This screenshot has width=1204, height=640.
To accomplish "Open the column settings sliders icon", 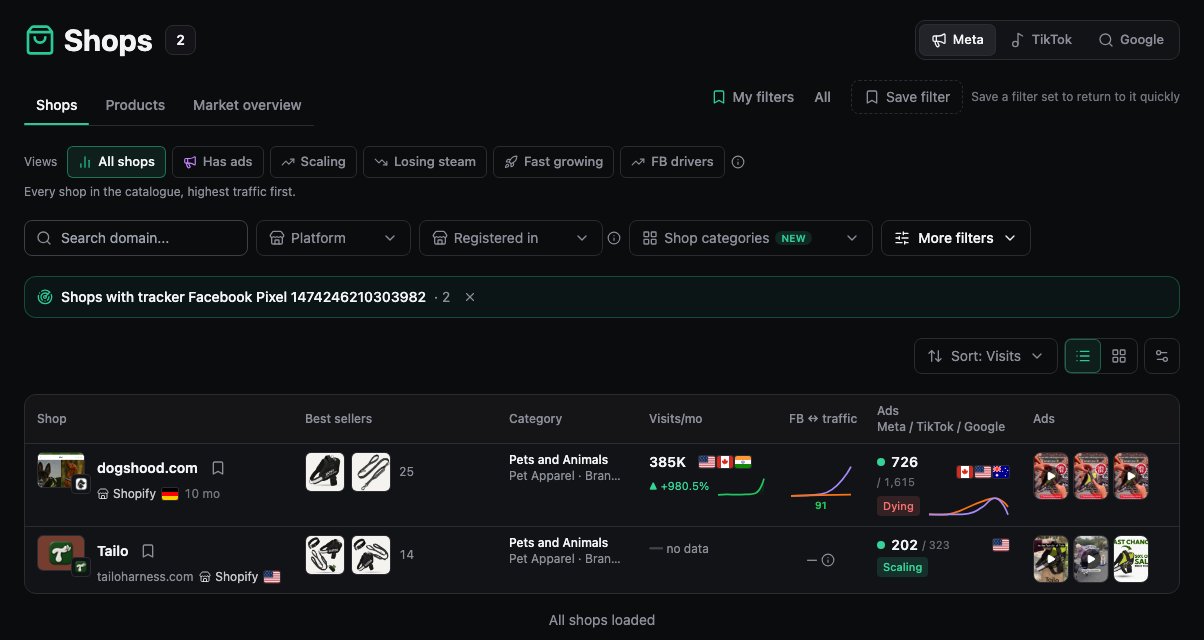I will click(x=1162, y=356).
